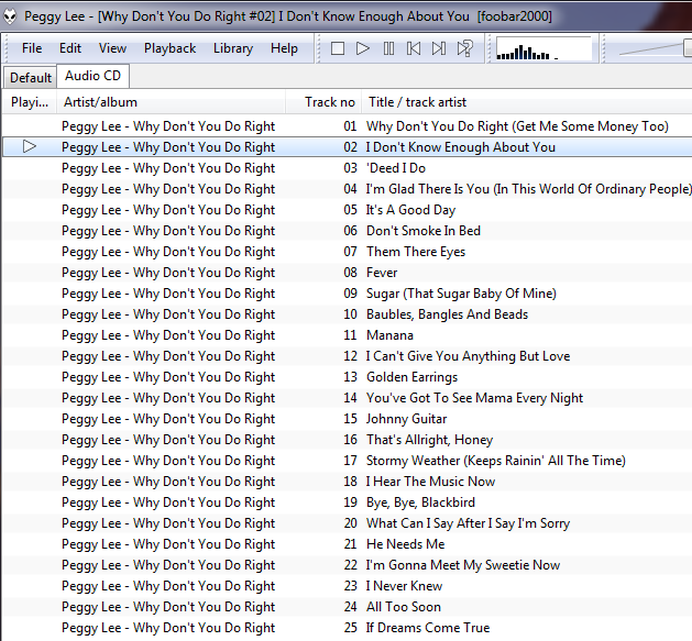The width and height of the screenshot is (692, 641).
Task: Select I'm Gonna Meet My Sweetie Now
Action: pos(347,565)
